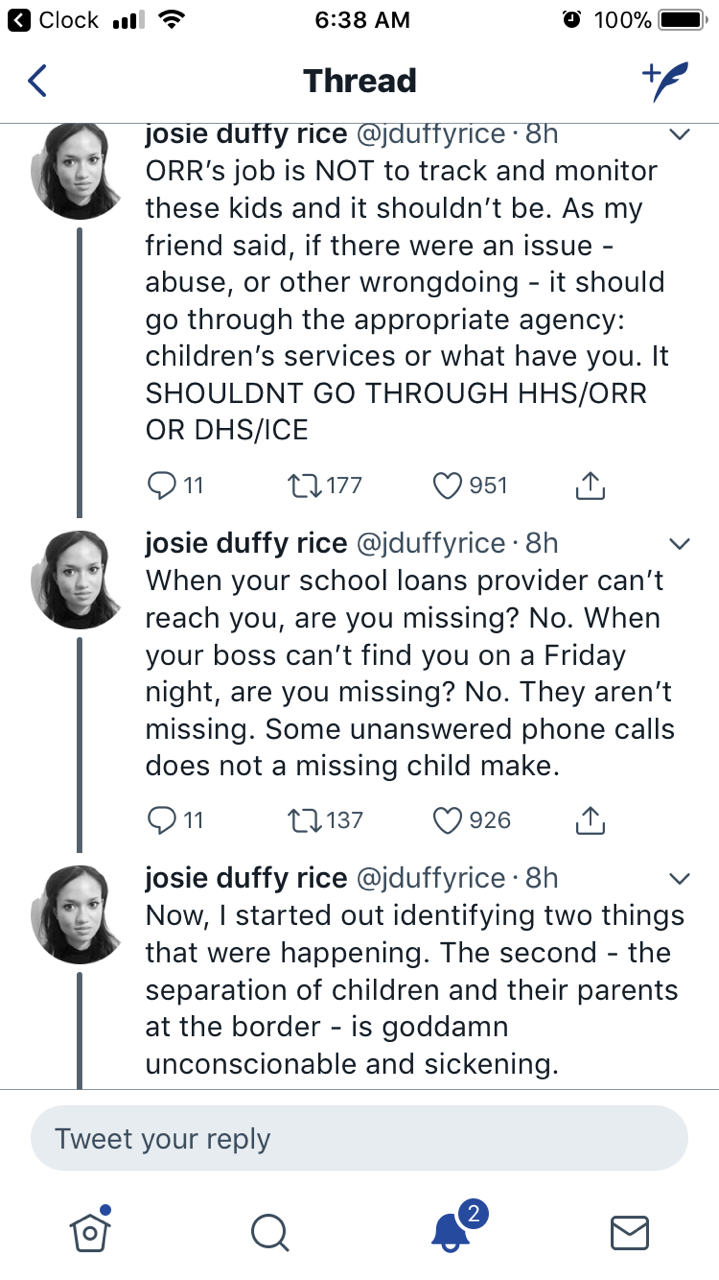This screenshot has height=1280, width=719.
Task: Tap the back arrow in Thread header
Action: point(37,81)
